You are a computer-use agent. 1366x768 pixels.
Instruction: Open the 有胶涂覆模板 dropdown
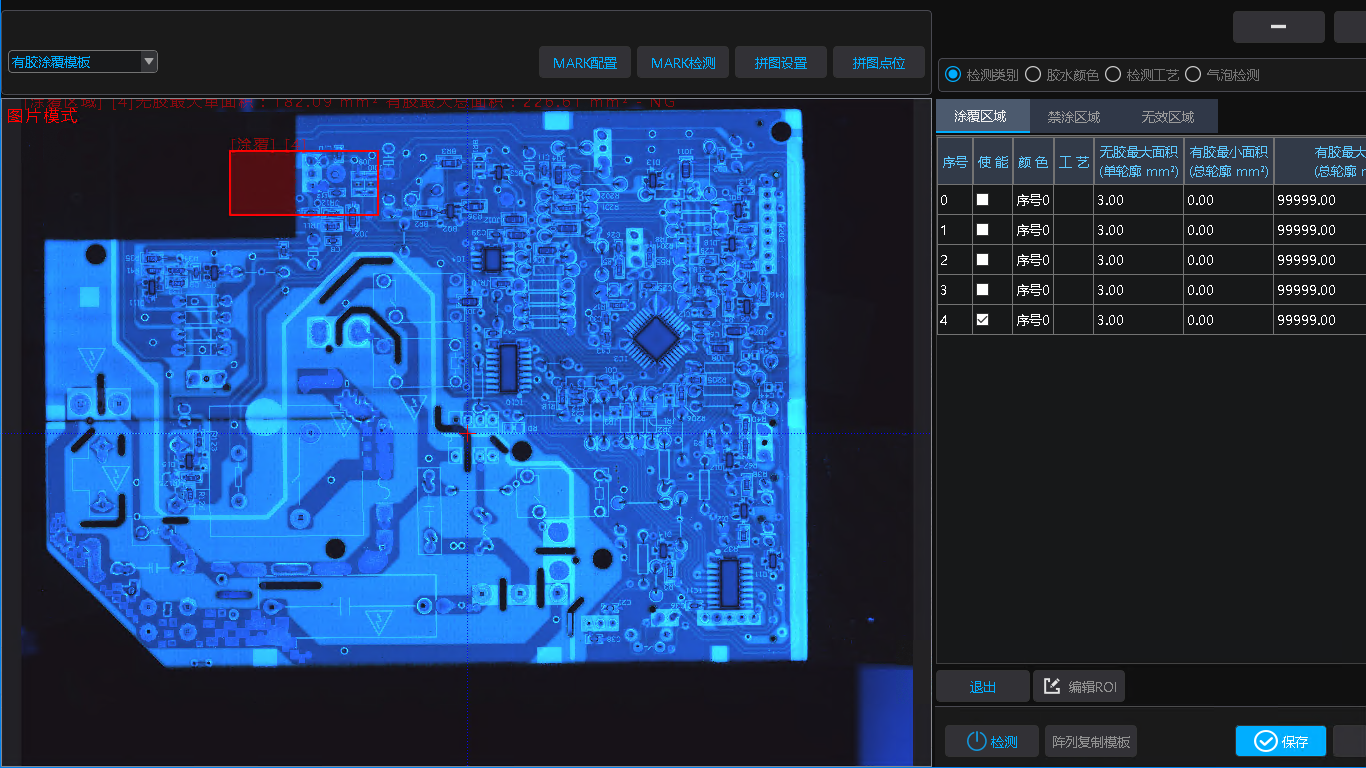tap(83, 62)
